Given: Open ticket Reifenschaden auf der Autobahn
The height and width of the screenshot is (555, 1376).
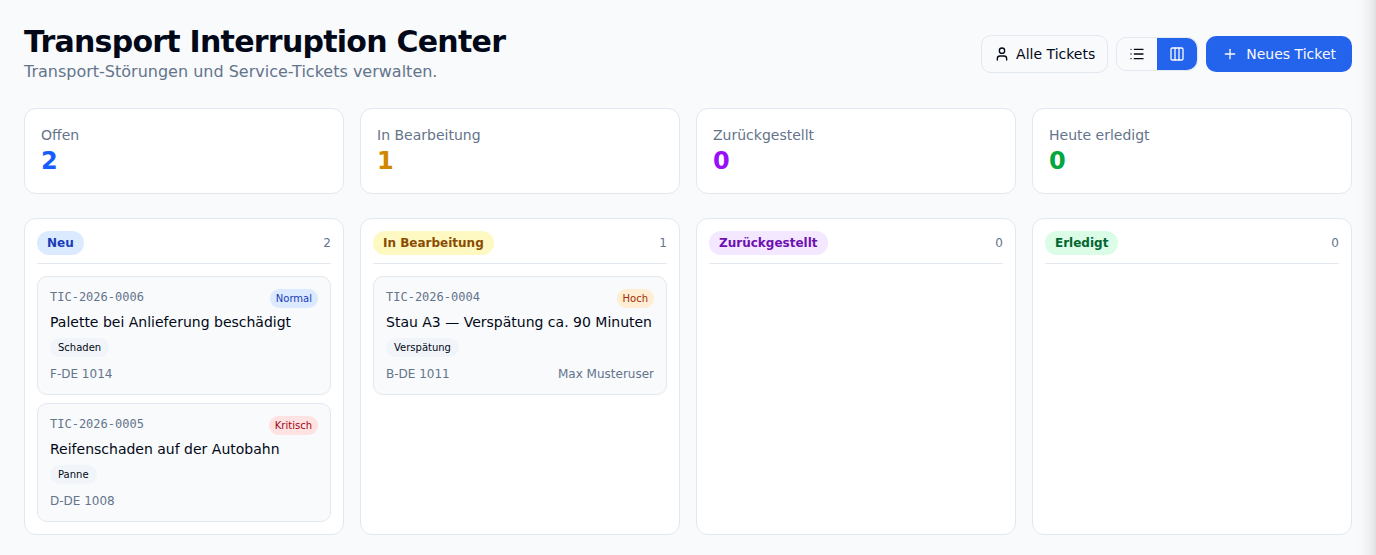Looking at the screenshot, I should pyautogui.click(x=184, y=462).
